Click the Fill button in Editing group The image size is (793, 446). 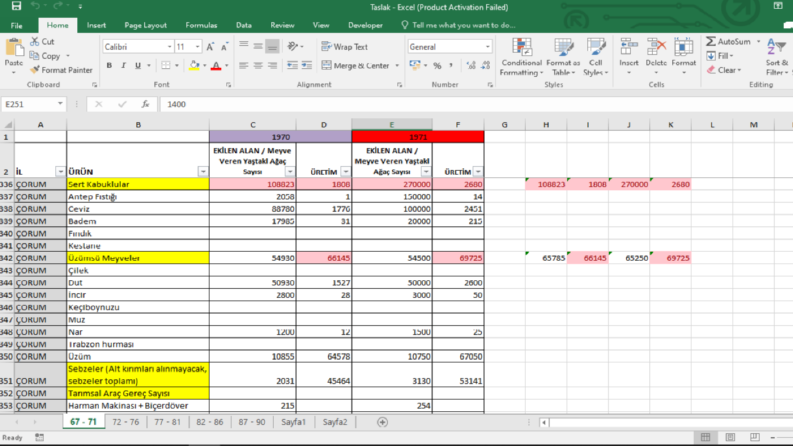click(720, 56)
